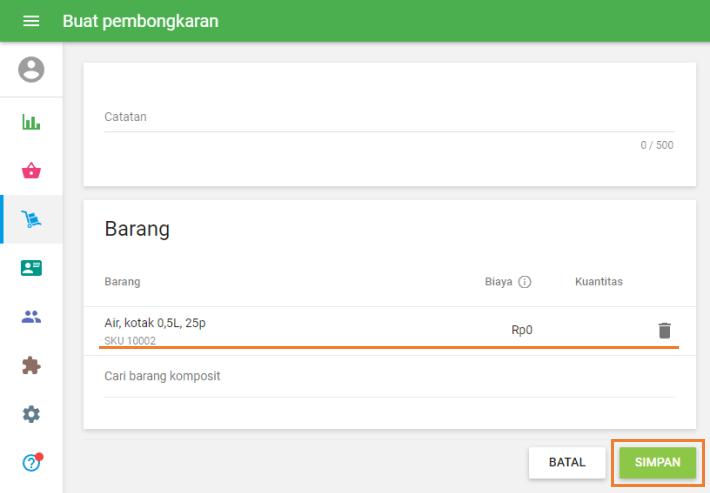Viewport: 710px width, 493px height.
Task: Open the integrations puzzle piece icon
Action: tap(31, 365)
